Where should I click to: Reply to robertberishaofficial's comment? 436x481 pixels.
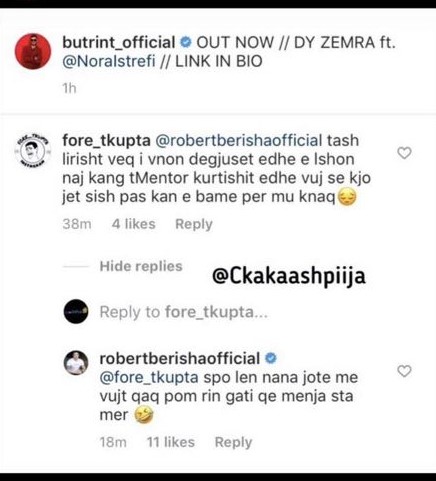(233, 442)
